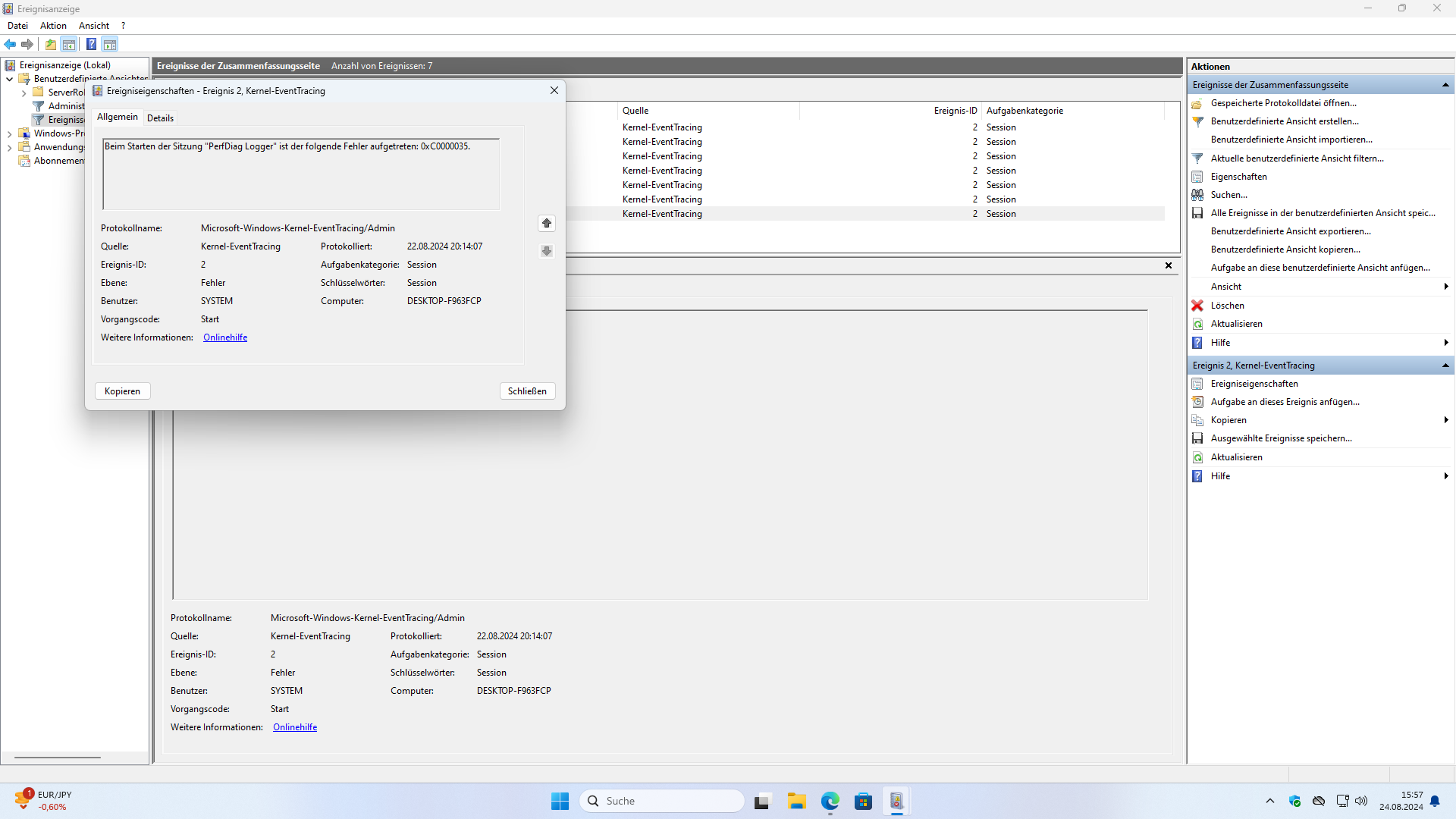Expand the Windows-Protokolle tree node
Screen dimensions: 1456x819
click(9, 133)
